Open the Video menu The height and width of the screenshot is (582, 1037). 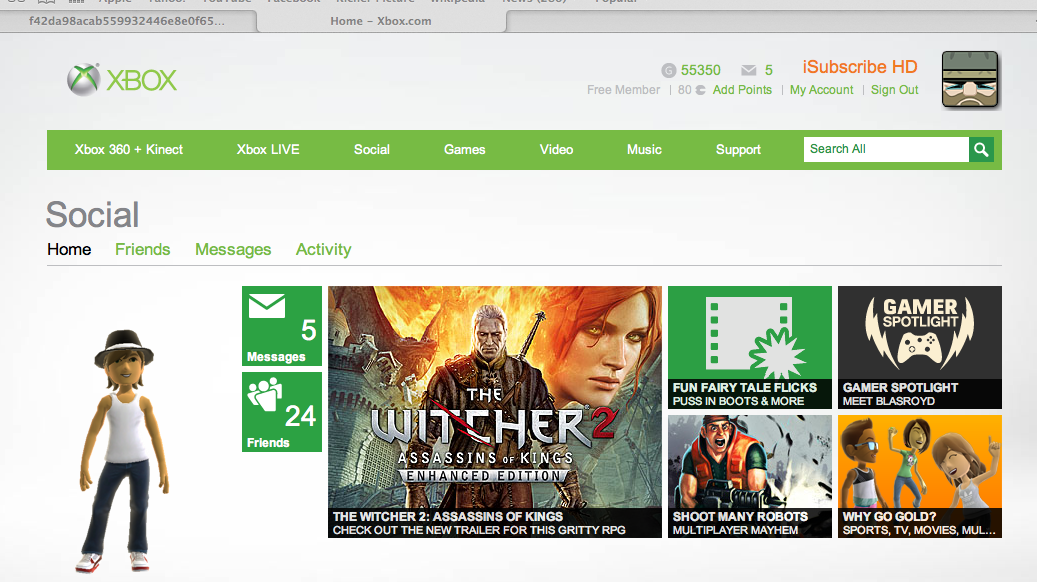point(556,149)
